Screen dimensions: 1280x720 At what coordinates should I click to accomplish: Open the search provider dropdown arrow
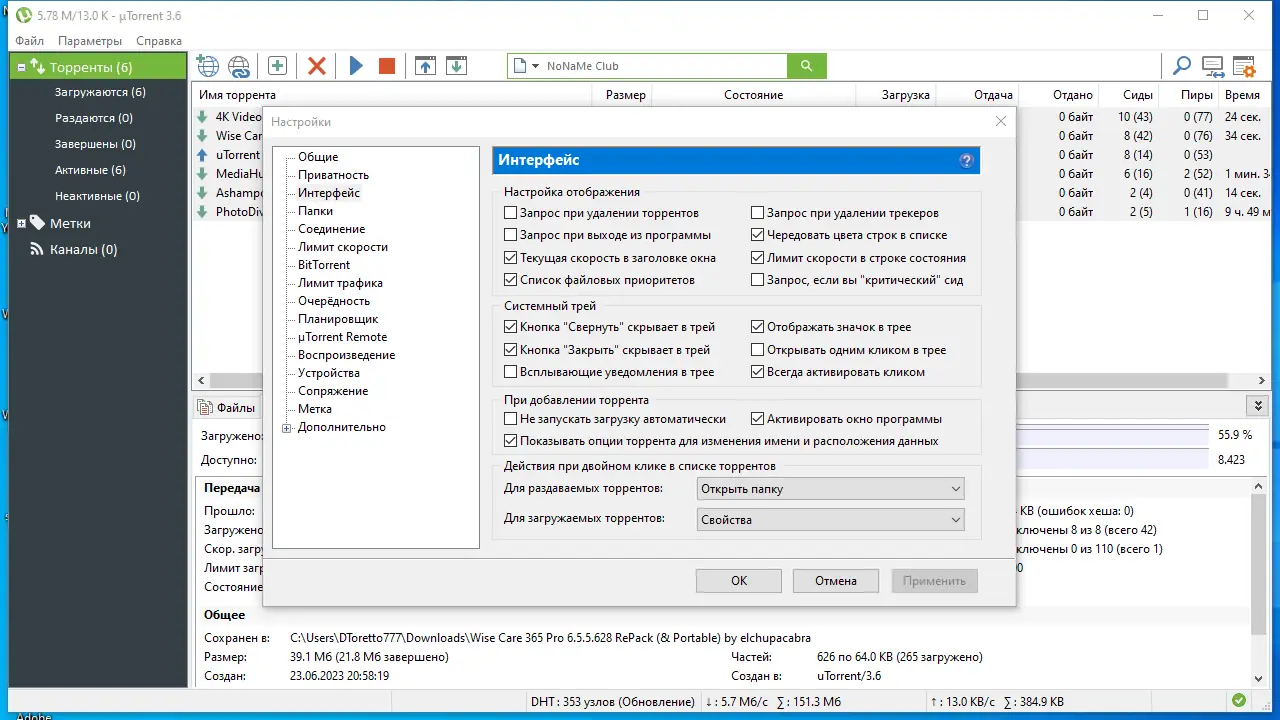(535, 67)
